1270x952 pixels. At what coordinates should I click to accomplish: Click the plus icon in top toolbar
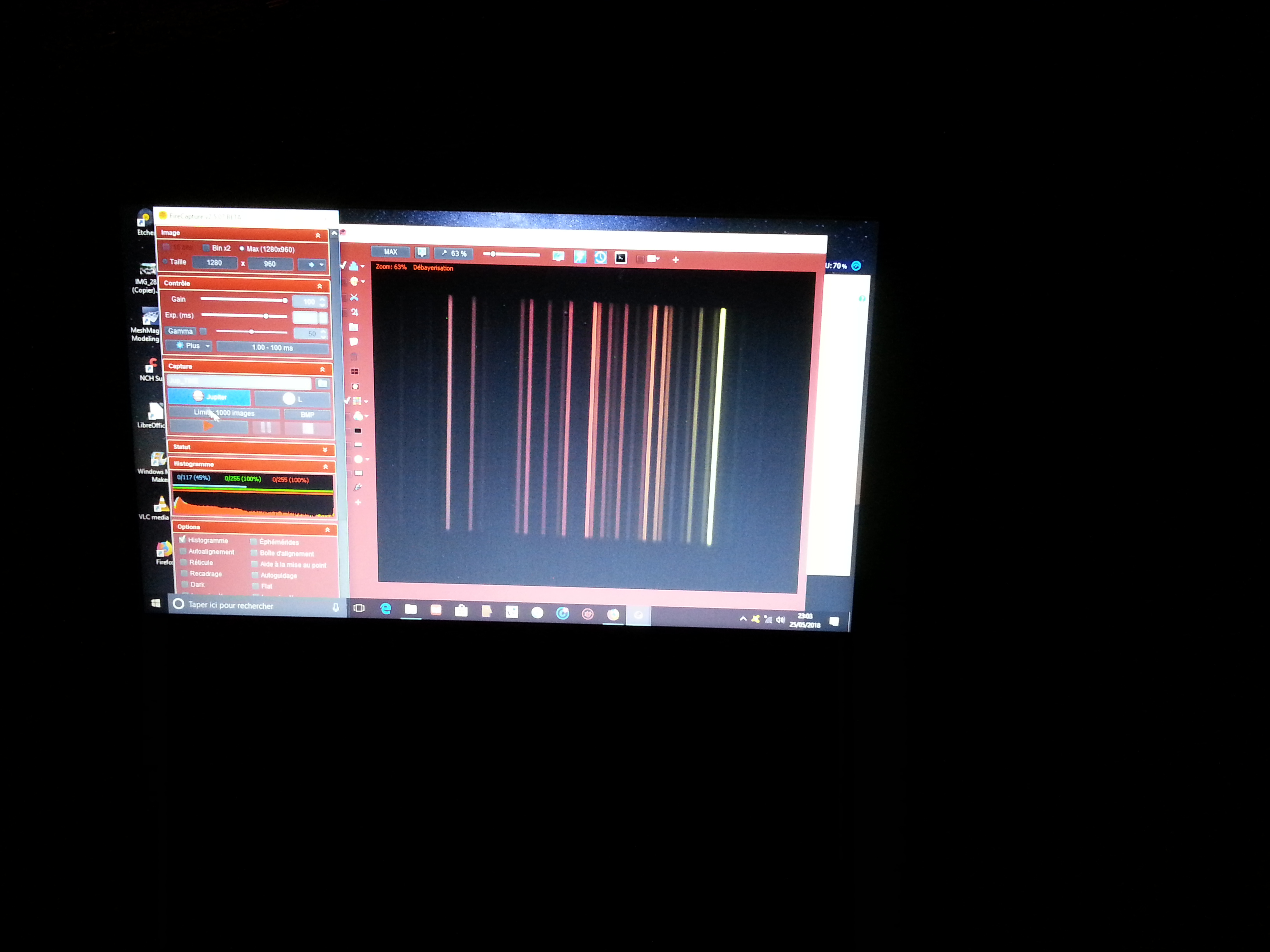click(676, 260)
